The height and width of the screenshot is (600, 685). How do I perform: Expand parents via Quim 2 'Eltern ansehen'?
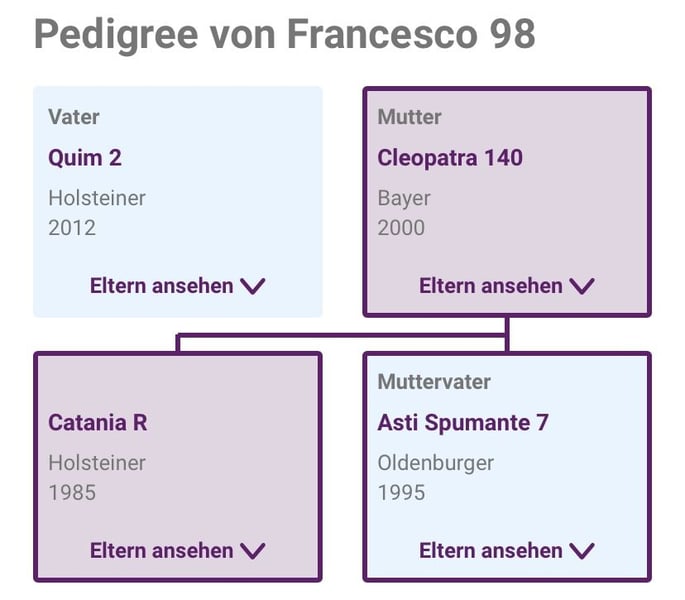coord(161,286)
